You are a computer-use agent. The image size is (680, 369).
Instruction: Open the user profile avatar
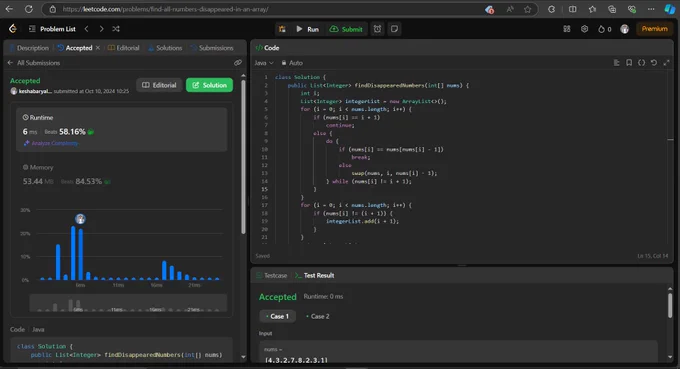click(624, 29)
